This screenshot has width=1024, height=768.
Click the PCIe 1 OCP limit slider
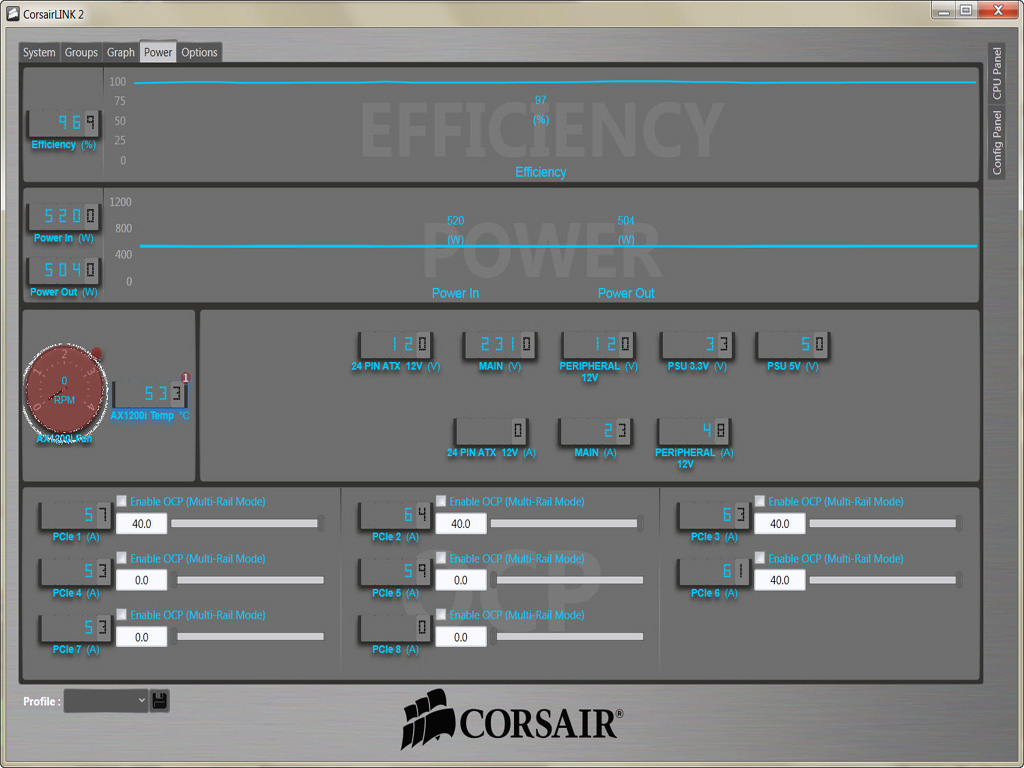click(248, 523)
